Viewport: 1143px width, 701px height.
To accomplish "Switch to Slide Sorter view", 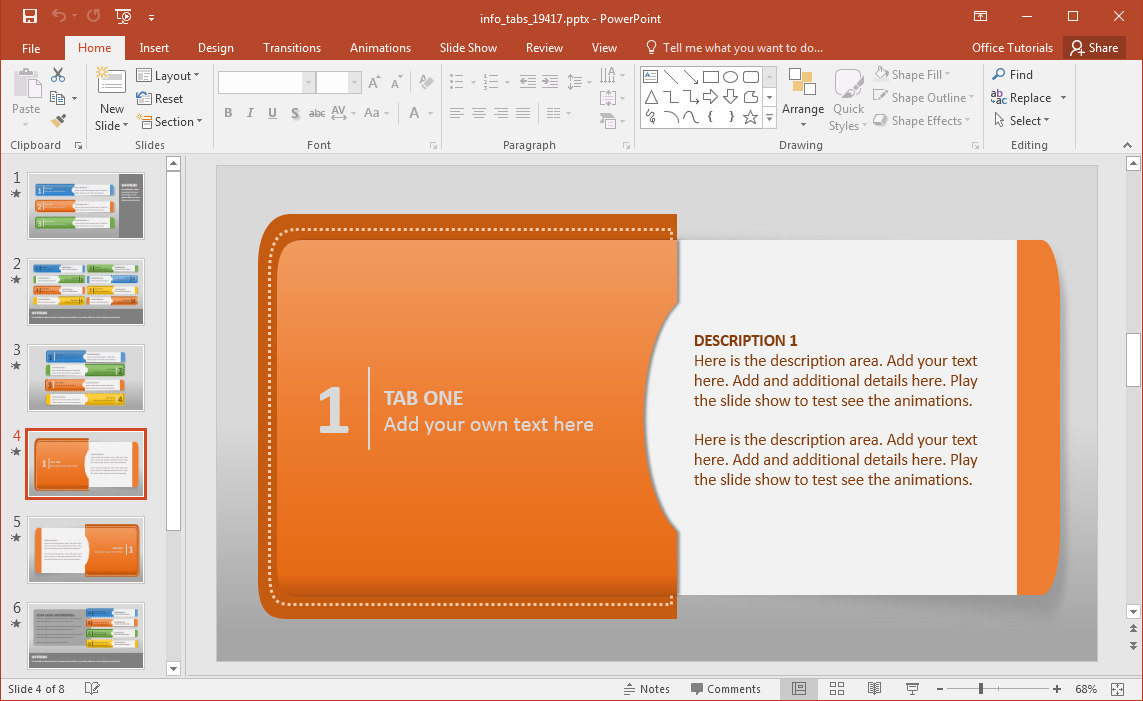I will click(837, 689).
